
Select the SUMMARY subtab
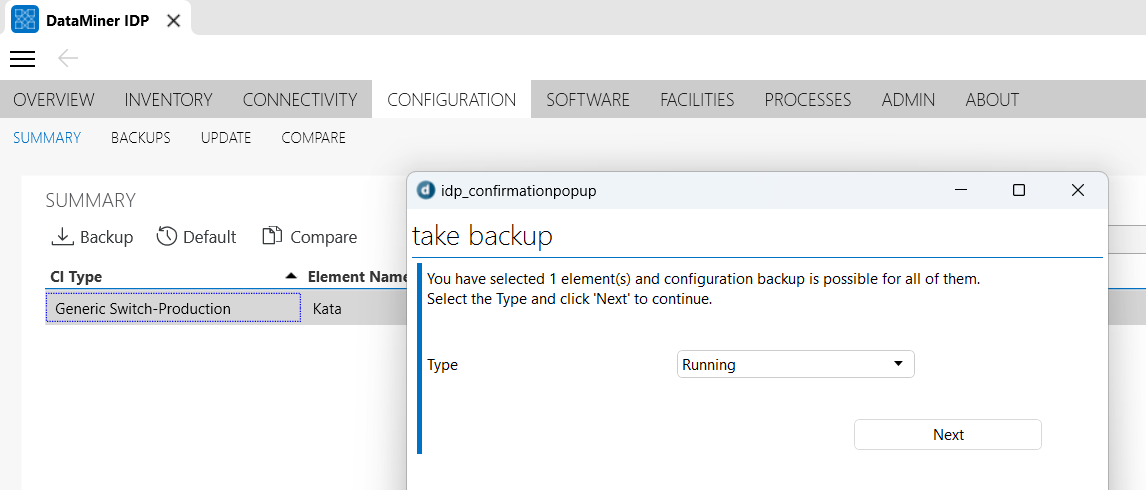[47, 137]
